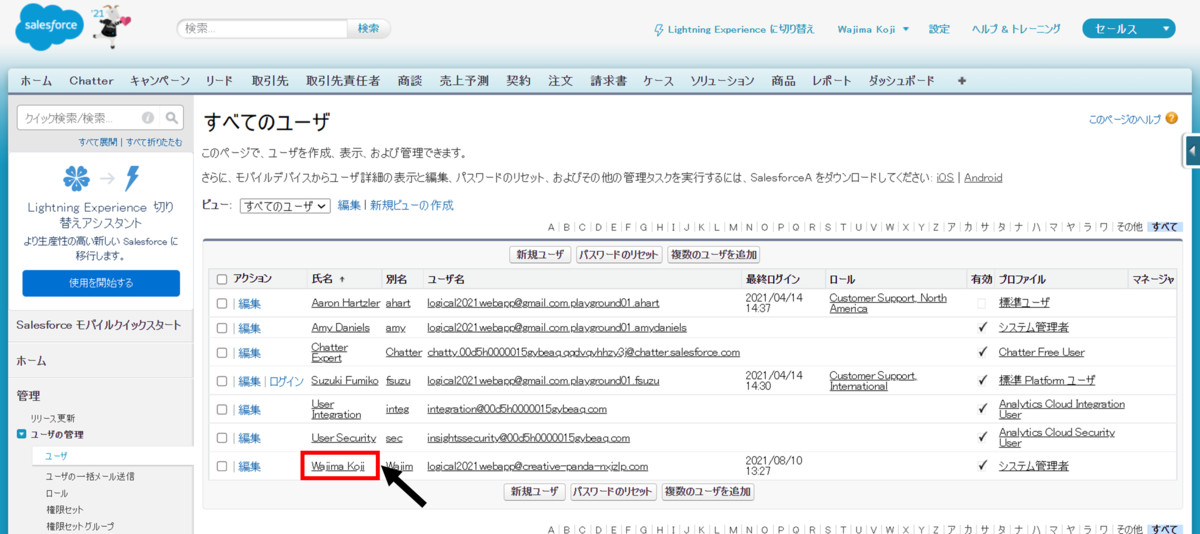Open Aaron Hartzler user link
Screen dimensions: 1200x534
[x=346, y=302]
